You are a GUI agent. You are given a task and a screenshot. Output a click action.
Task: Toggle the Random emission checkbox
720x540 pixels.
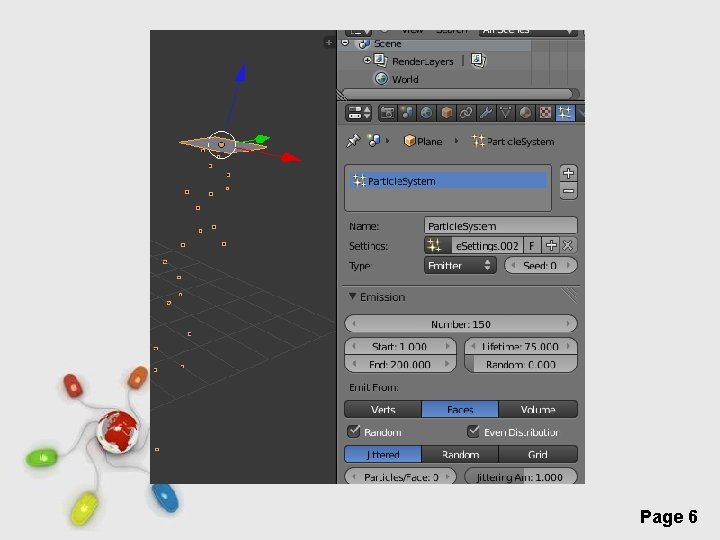tap(354, 431)
